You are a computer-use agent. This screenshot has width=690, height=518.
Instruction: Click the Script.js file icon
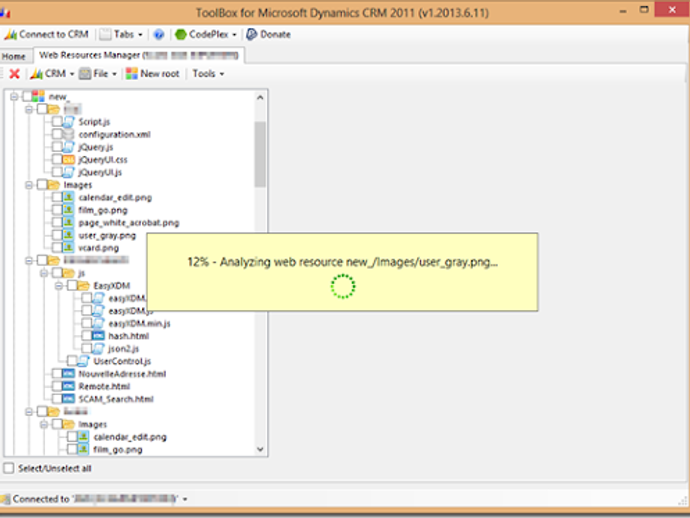point(69,122)
